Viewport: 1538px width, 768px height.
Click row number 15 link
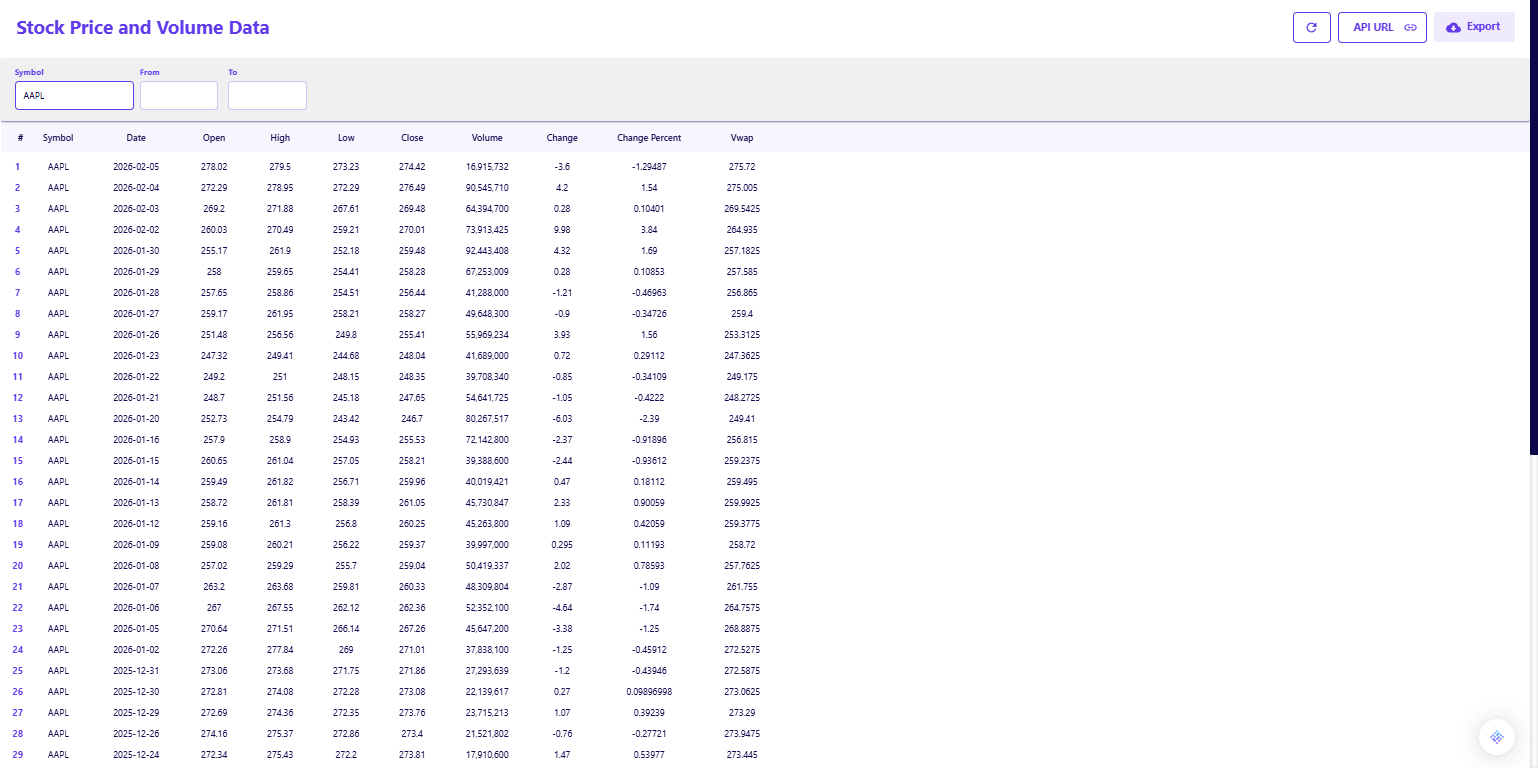click(x=18, y=461)
